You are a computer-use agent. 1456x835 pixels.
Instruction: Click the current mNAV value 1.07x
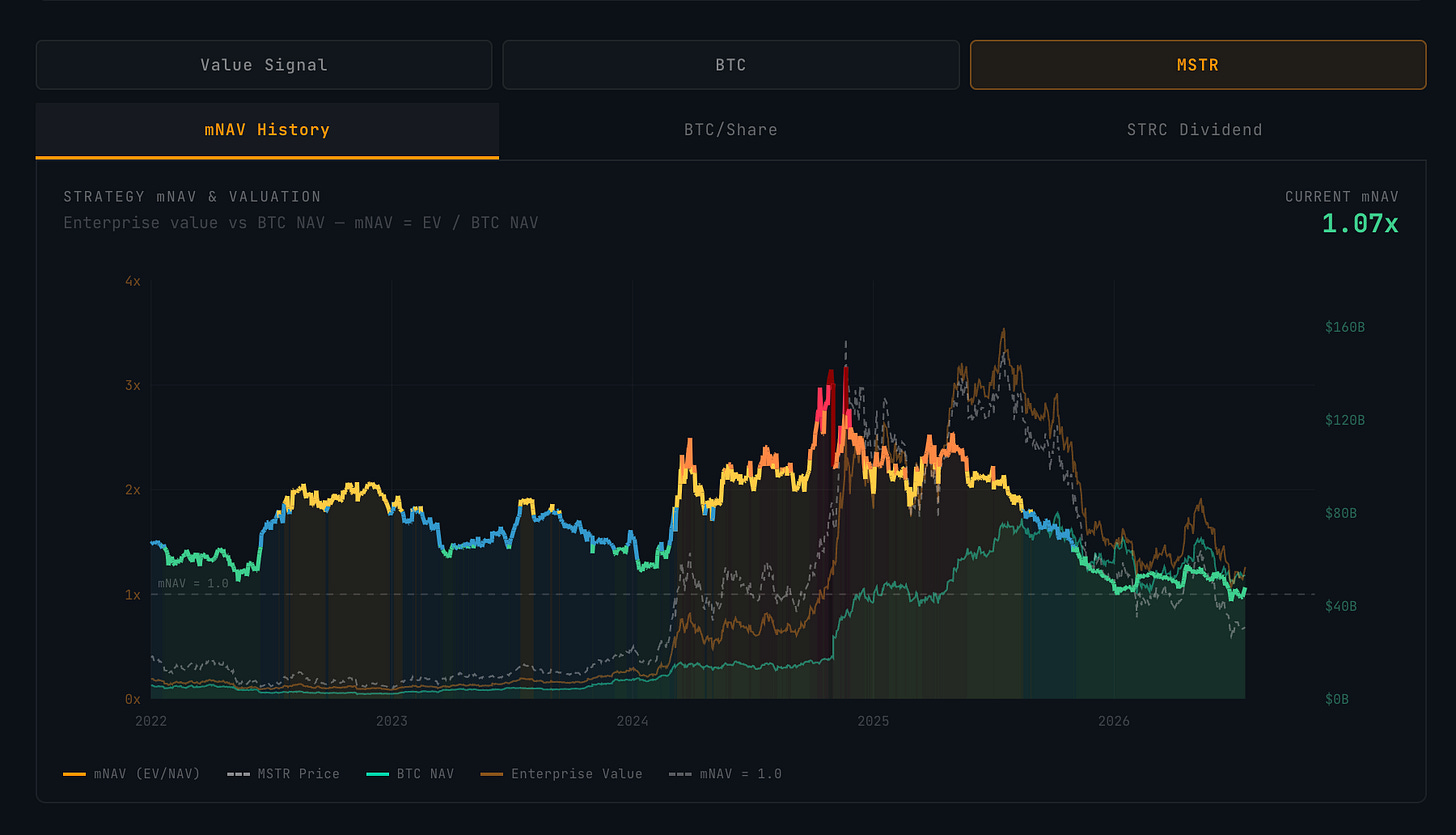coord(1360,223)
